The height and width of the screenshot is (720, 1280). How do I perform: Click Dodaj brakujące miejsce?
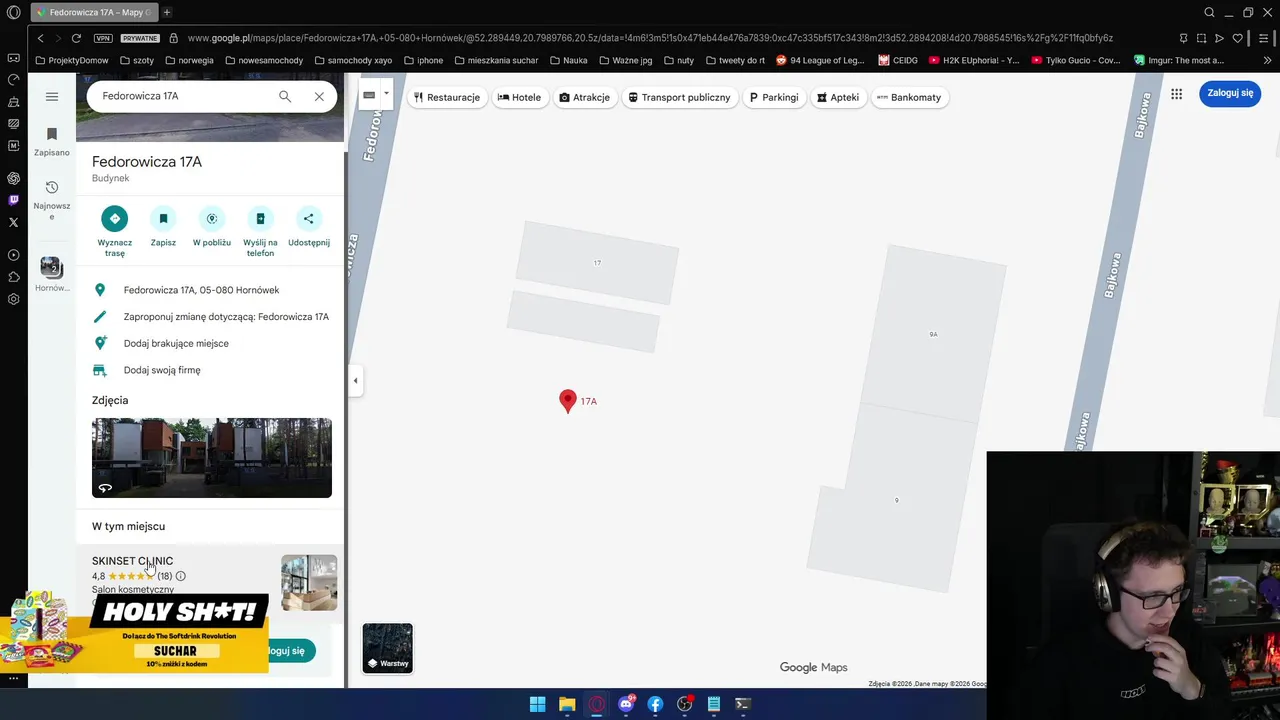click(x=211, y=343)
